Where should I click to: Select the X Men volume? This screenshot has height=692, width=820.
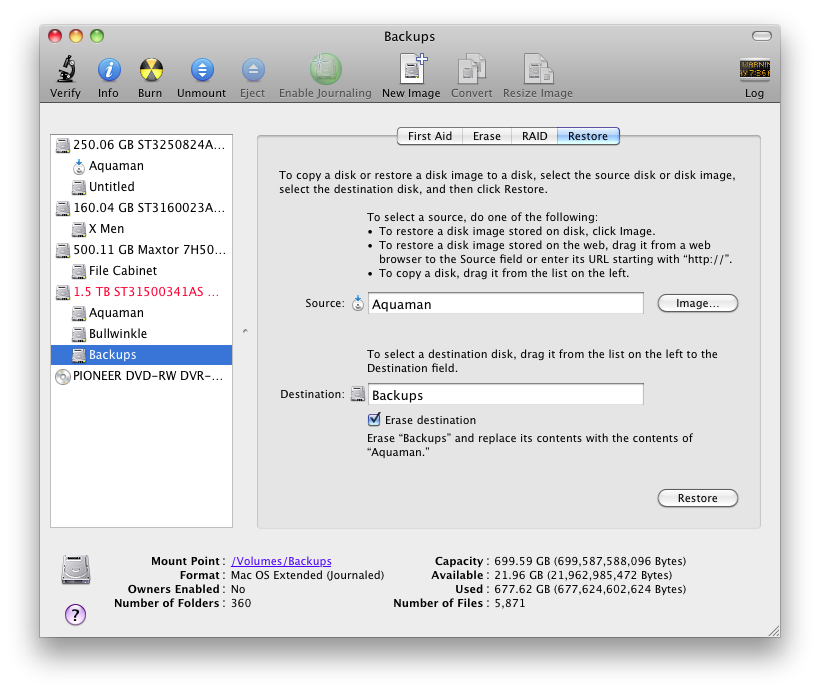click(141, 229)
